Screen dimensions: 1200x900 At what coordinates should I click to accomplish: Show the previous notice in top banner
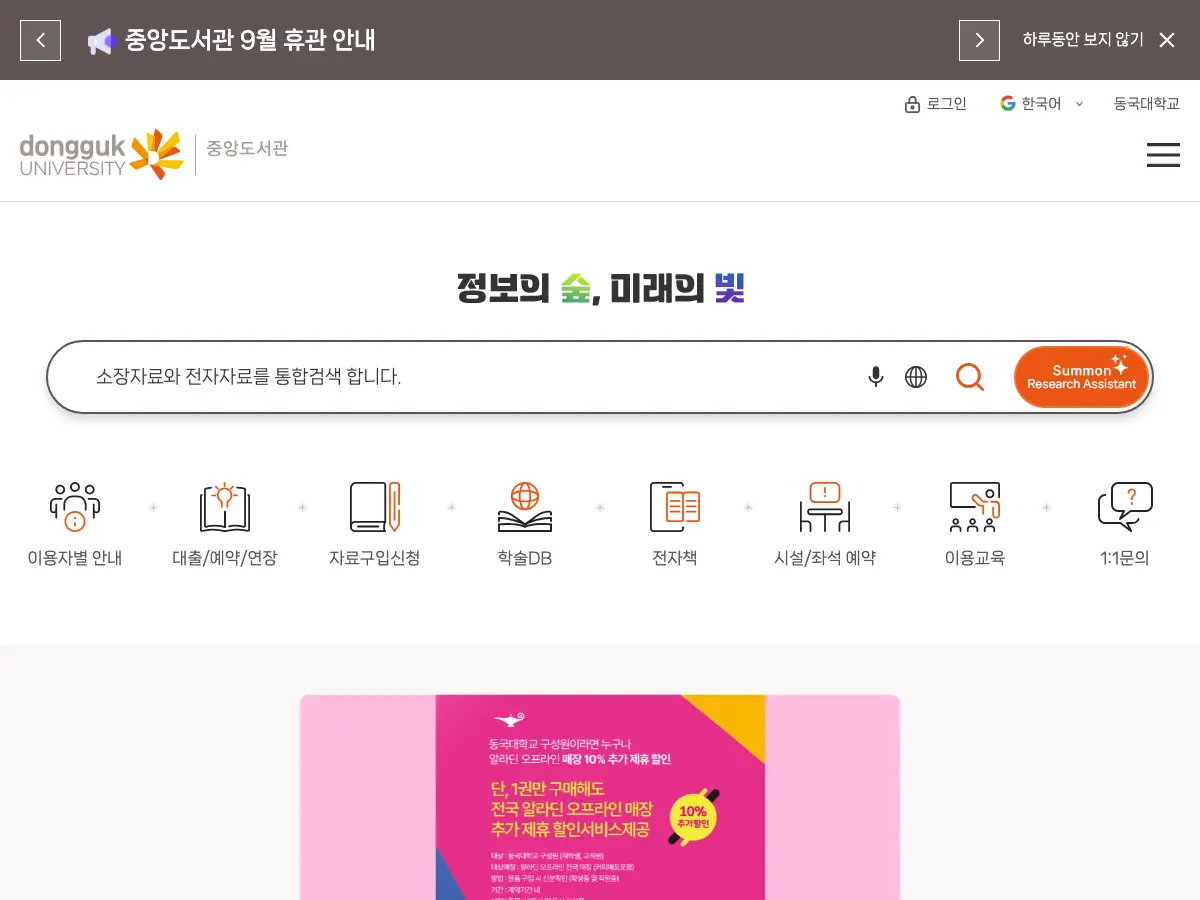pos(40,40)
